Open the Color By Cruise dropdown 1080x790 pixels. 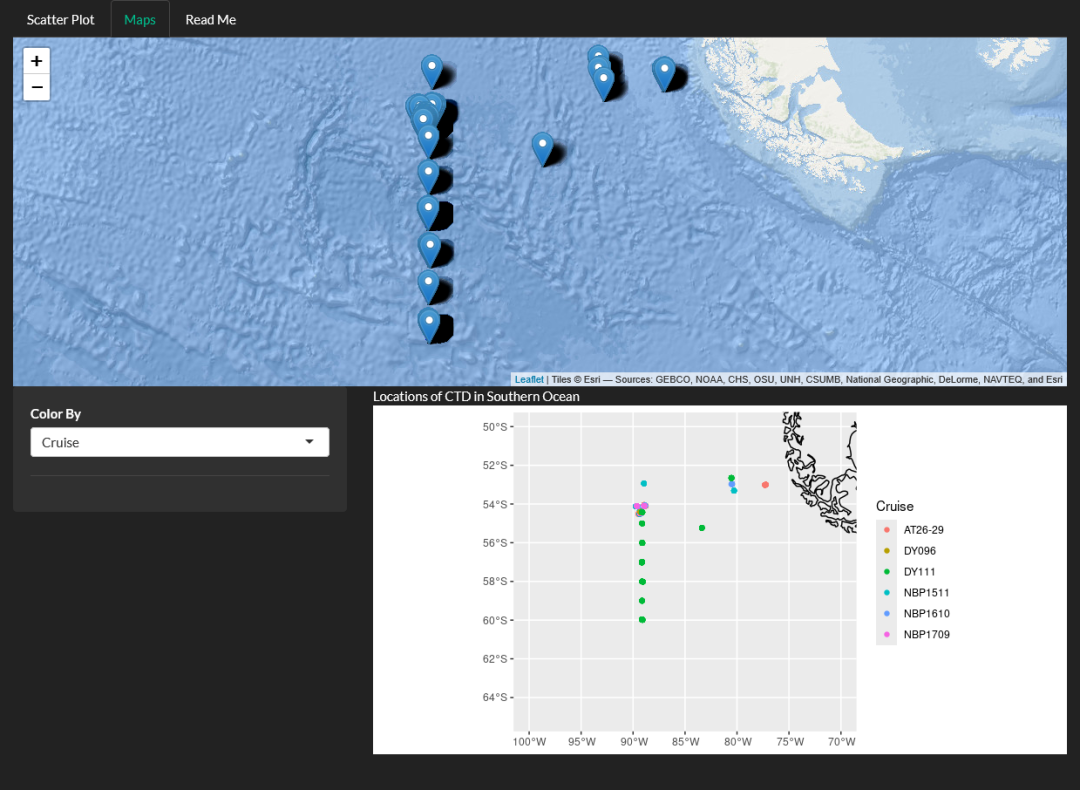click(180, 441)
